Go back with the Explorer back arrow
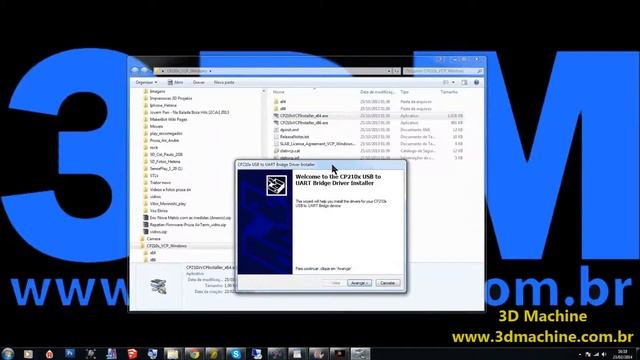The height and width of the screenshot is (360, 640). tap(135, 71)
